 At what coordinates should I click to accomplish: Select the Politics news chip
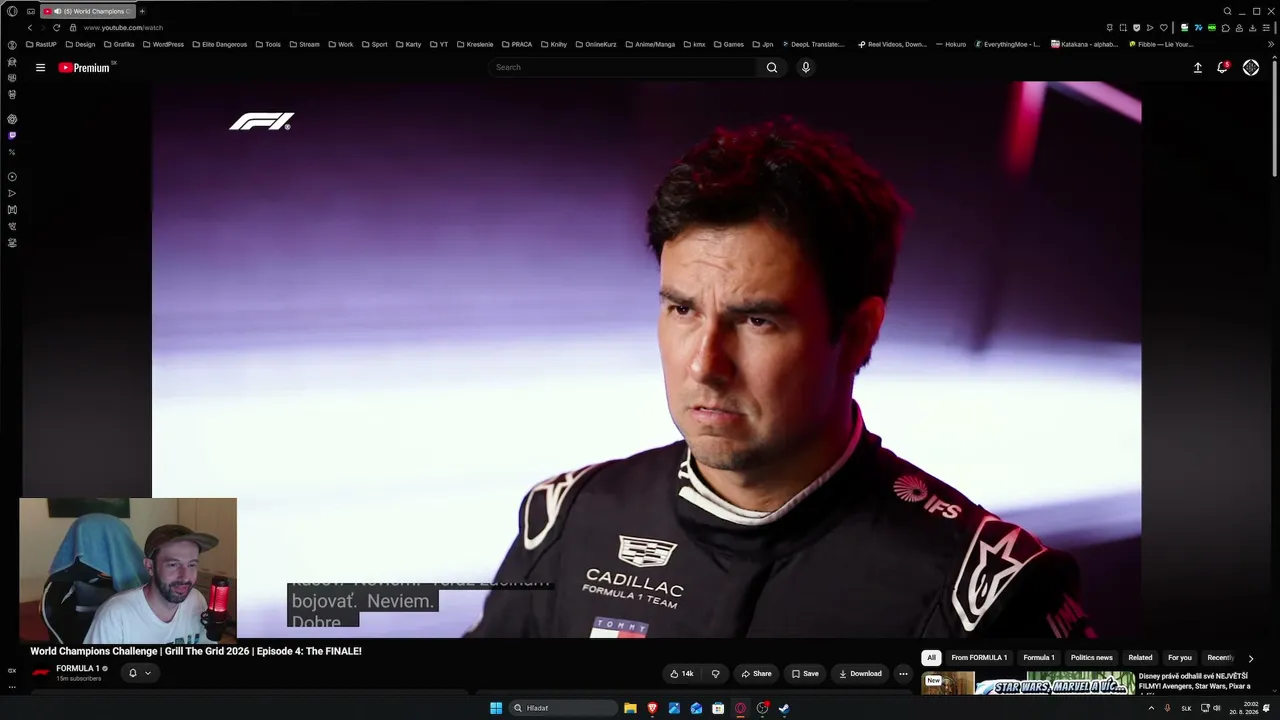tap(1091, 658)
